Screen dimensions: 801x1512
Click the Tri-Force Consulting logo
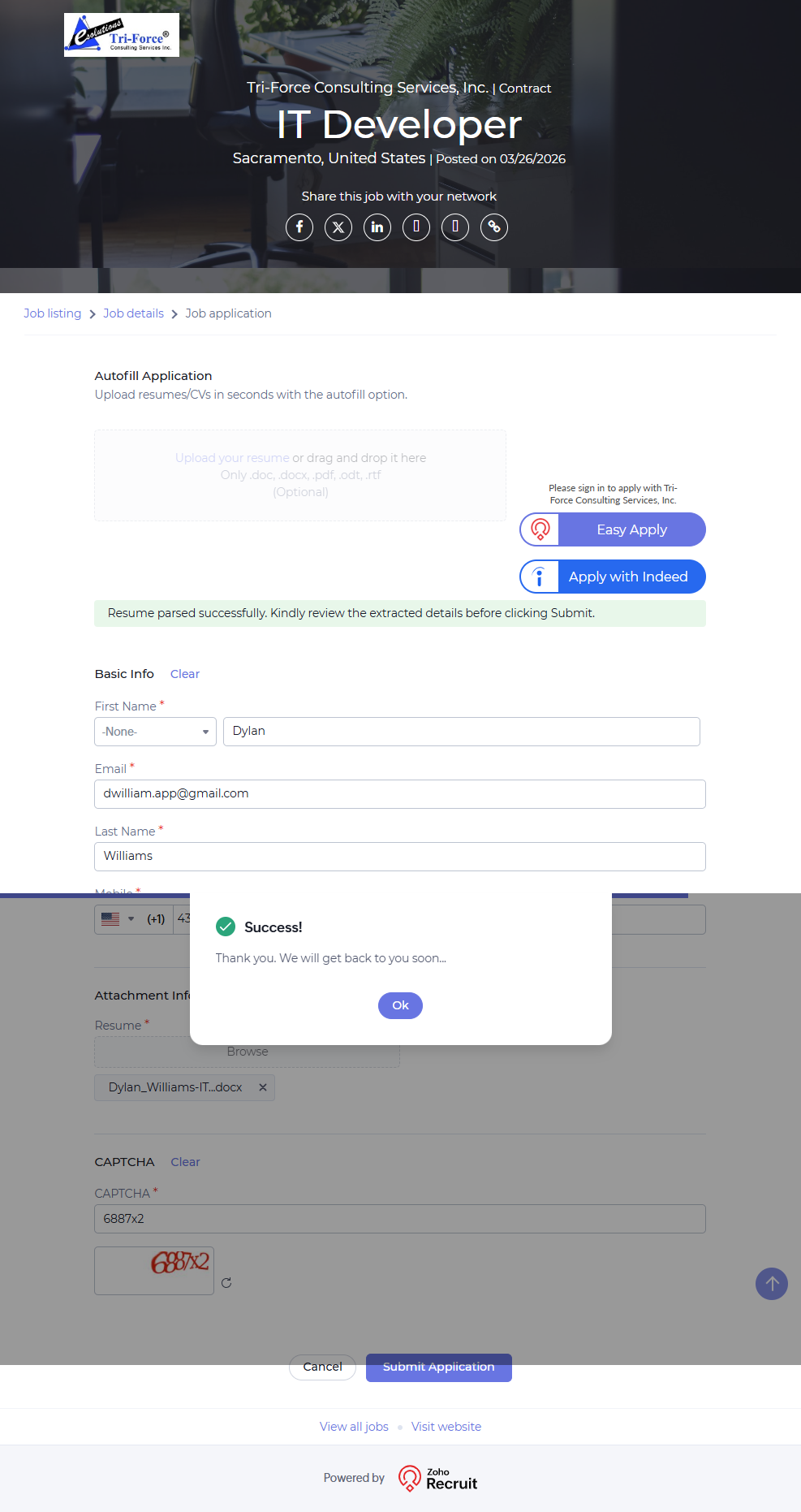click(x=122, y=35)
